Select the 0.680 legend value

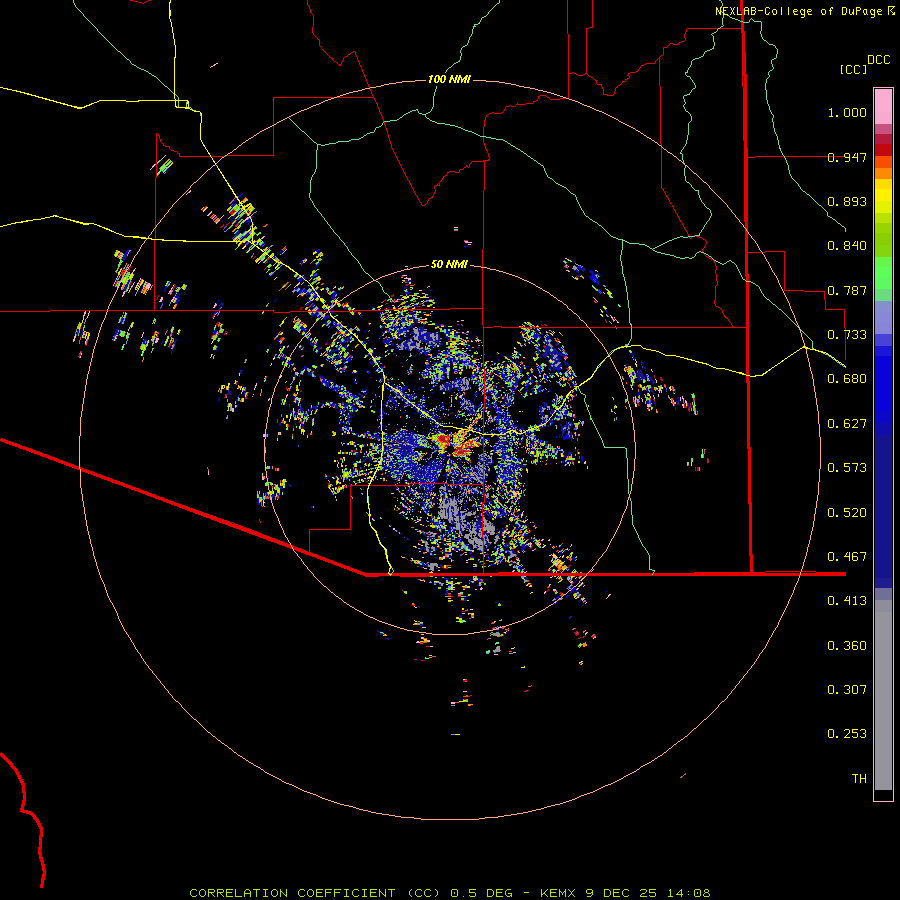pyautogui.click(x=847, y=379)
